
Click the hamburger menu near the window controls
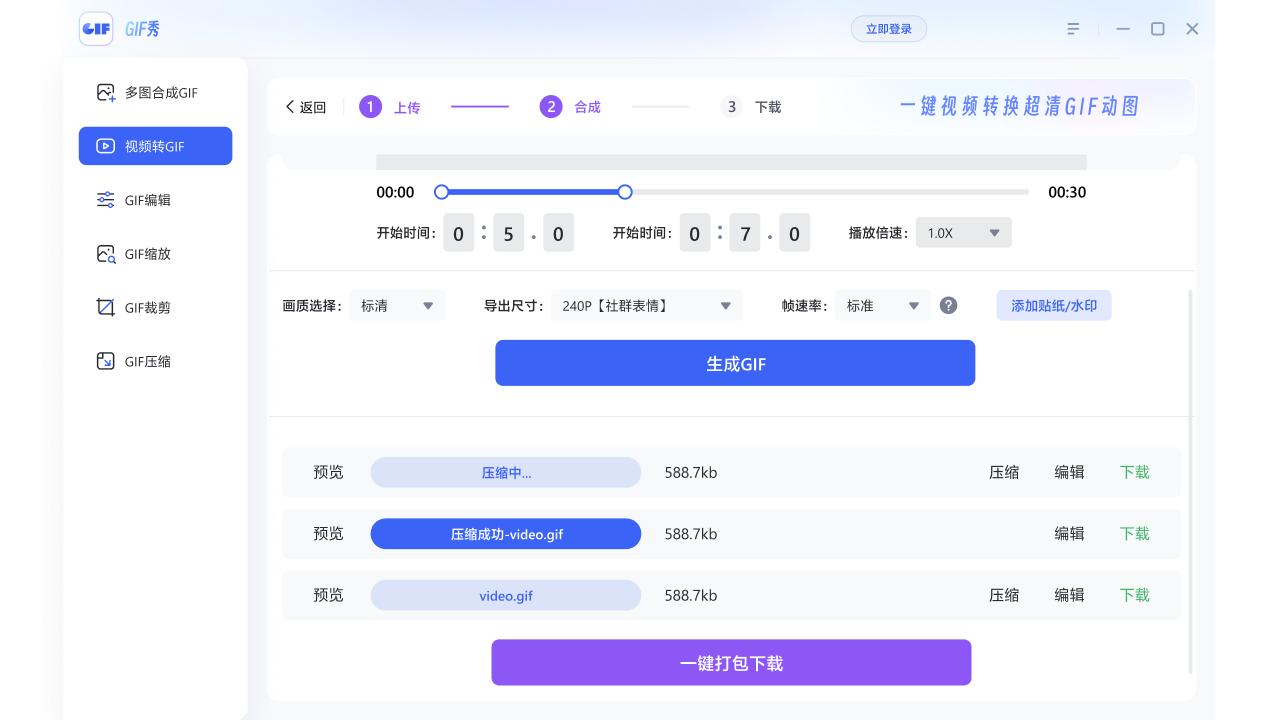pos(1073,28)
